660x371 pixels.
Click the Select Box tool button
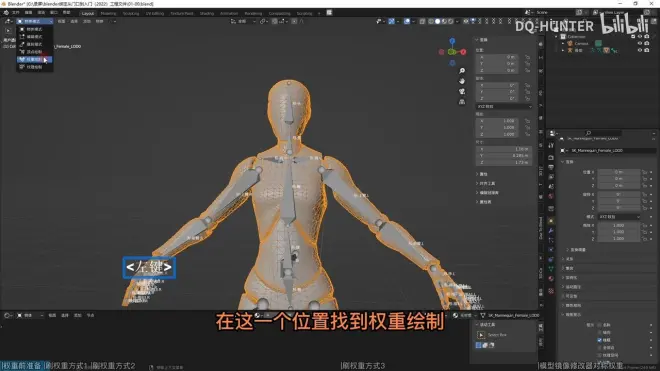coord(481,335)
